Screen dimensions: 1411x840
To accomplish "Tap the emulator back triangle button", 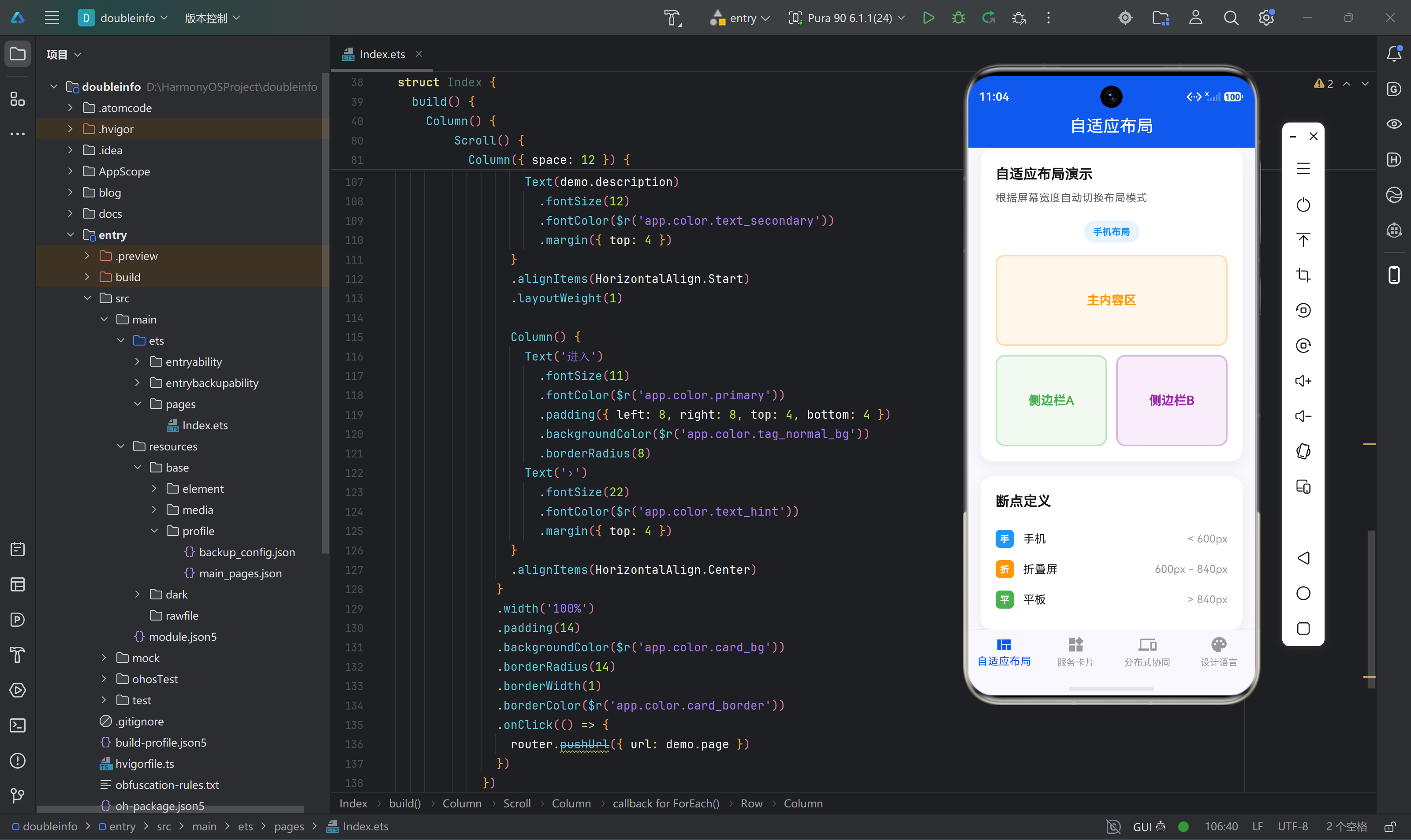I will 1303,558.
